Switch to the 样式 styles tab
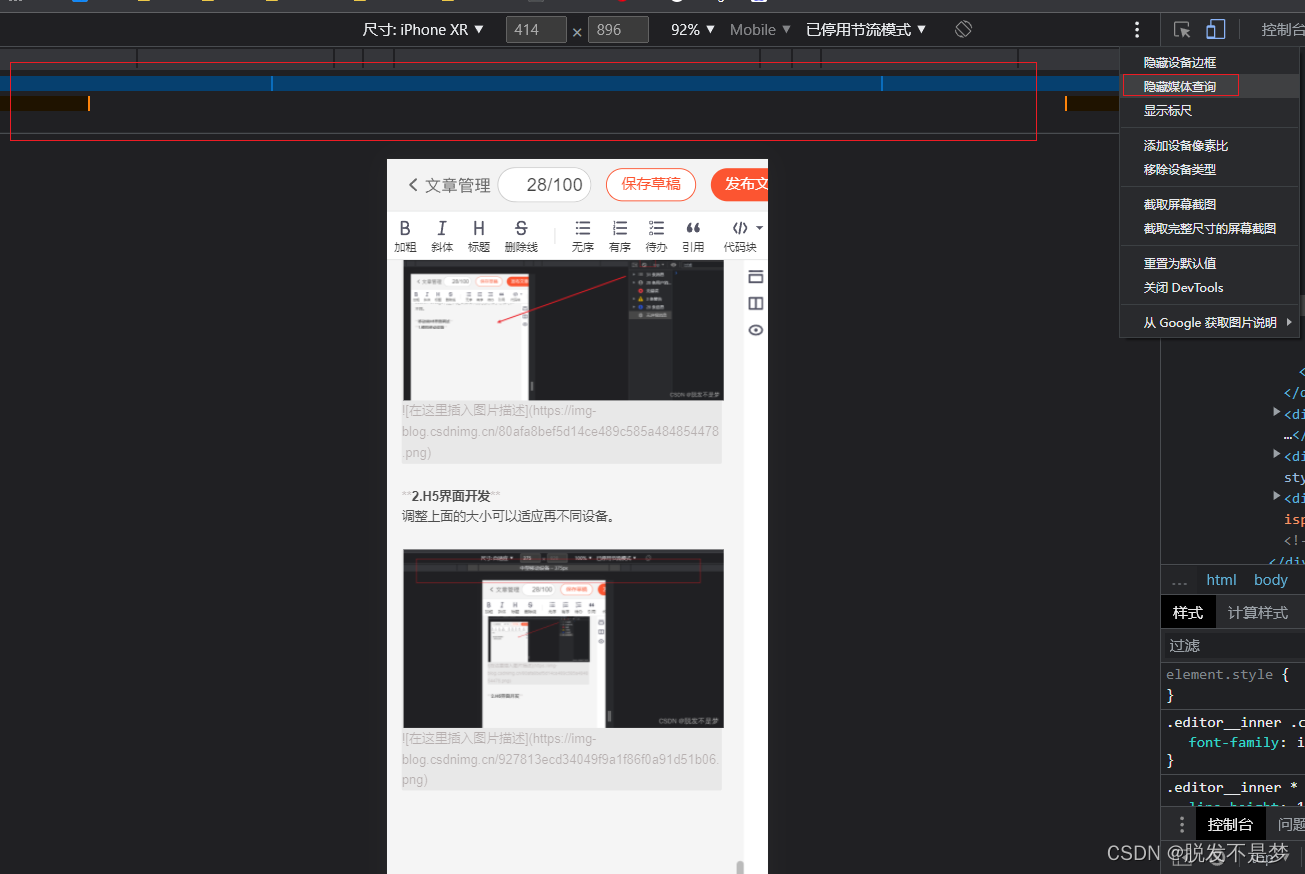 (x=1188, y=613)
